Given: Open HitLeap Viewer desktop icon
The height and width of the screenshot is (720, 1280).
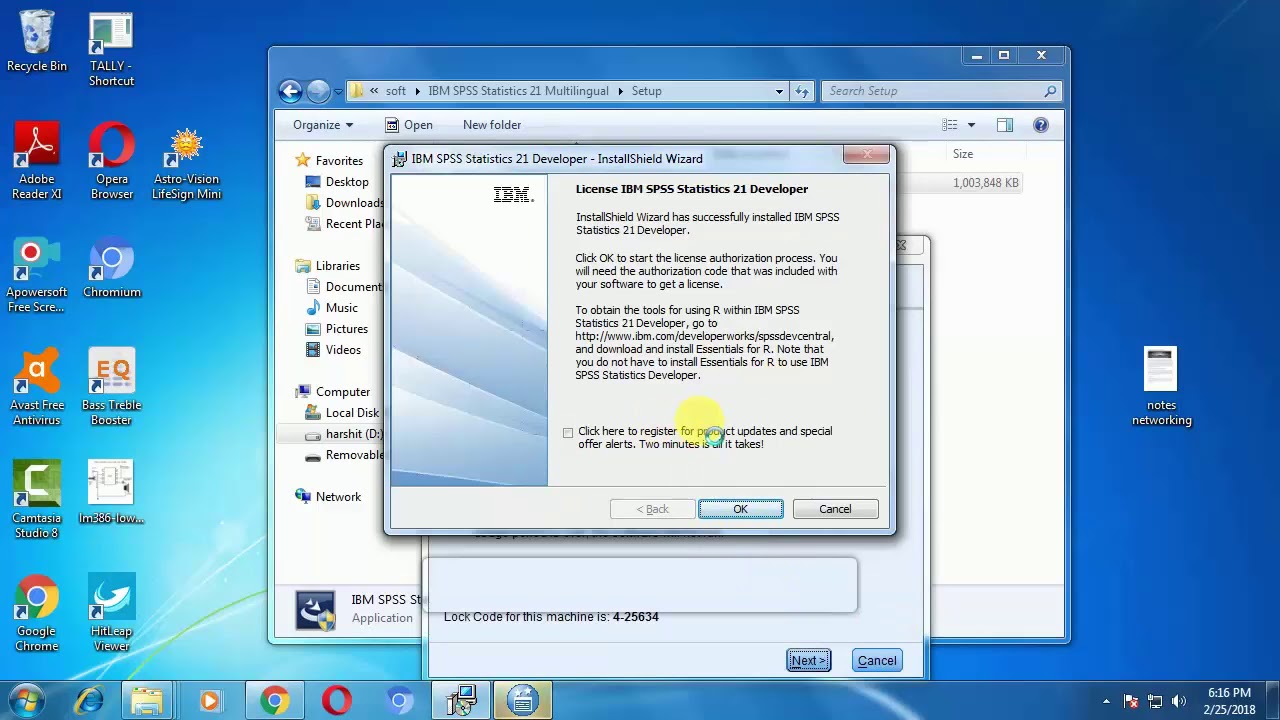Looking at the screenshot, I should [112, 613].
